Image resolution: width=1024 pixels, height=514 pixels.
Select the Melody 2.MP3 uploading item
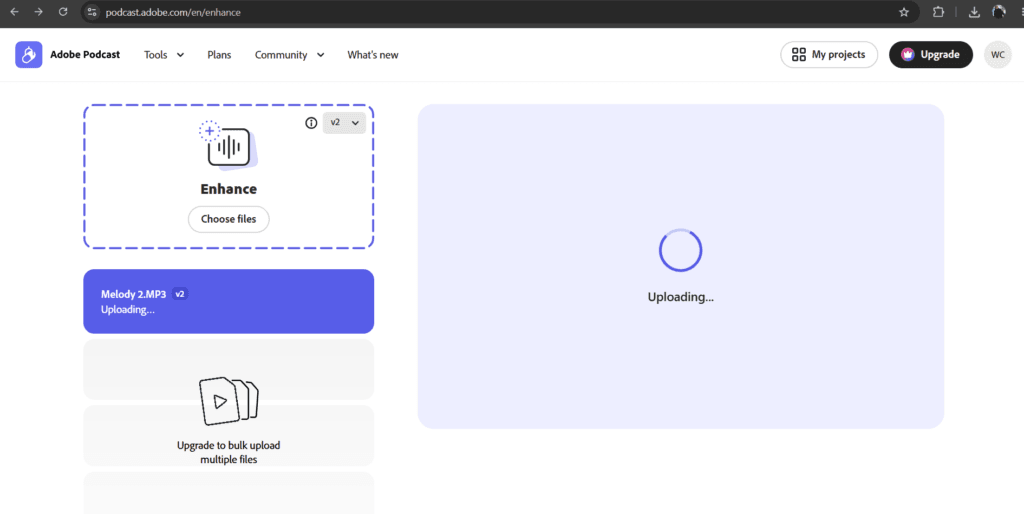229,301
